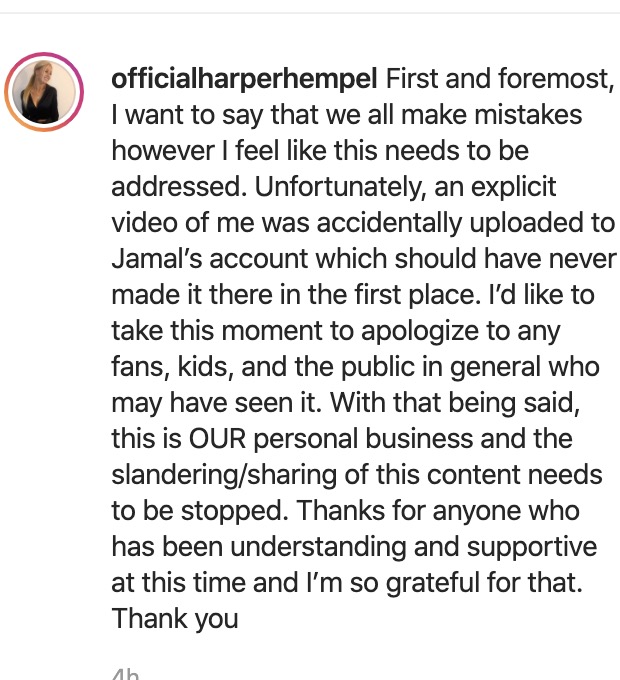Click the officialharperhempel username link
Viewport: 620px width, 680px height.
pos(243,78)
